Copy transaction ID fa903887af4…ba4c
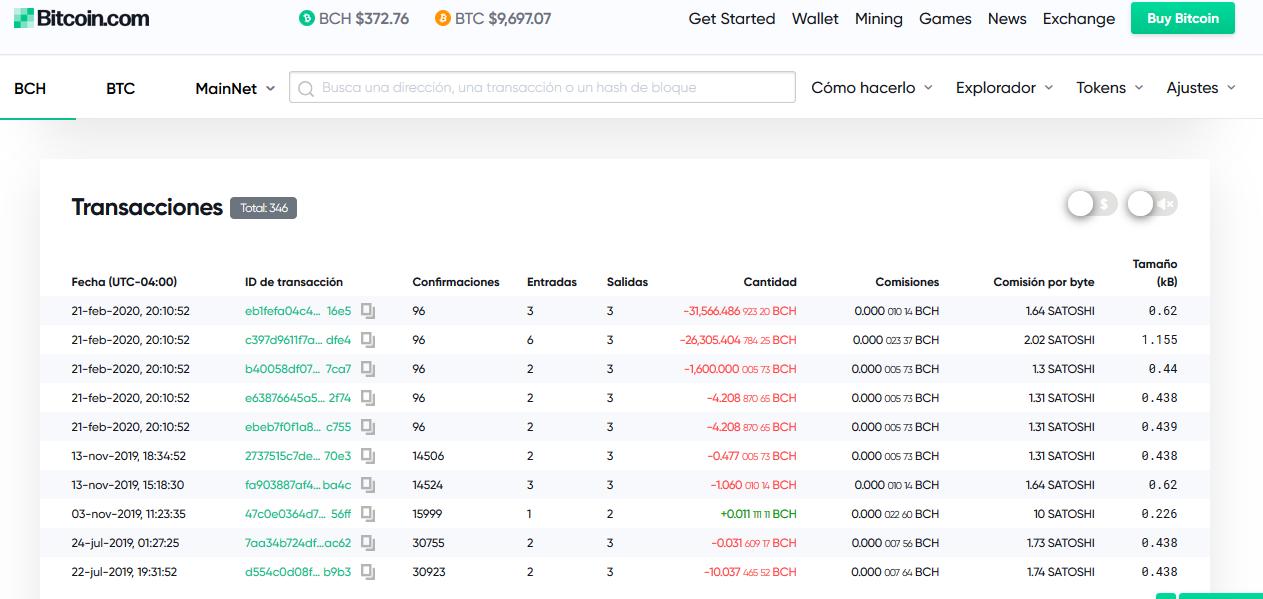Image resolution: width=1263 pixels, height=599 pixels. [368, 485]
